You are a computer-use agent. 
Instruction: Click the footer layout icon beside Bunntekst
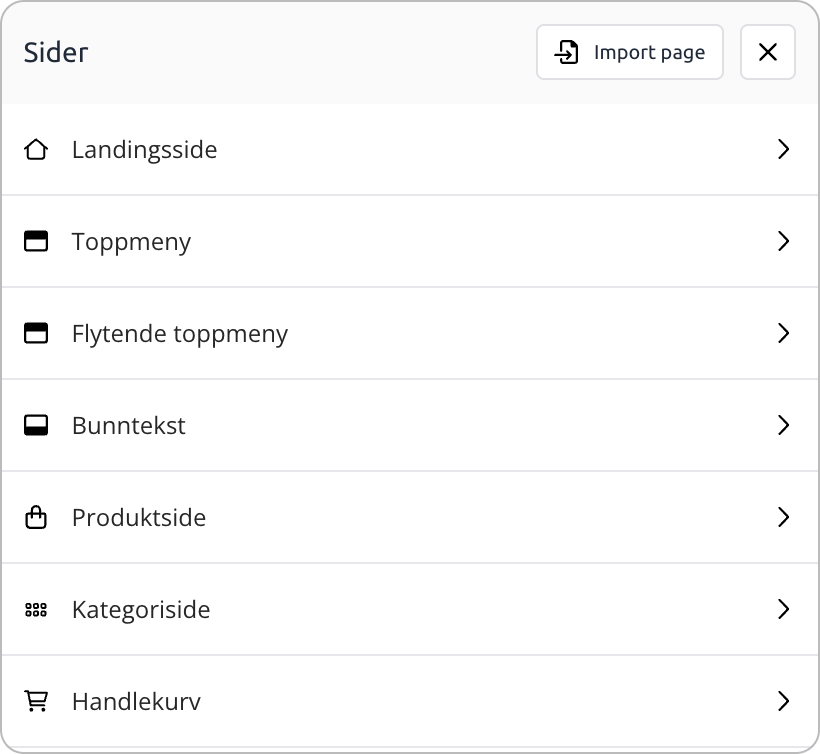[36, 426]
